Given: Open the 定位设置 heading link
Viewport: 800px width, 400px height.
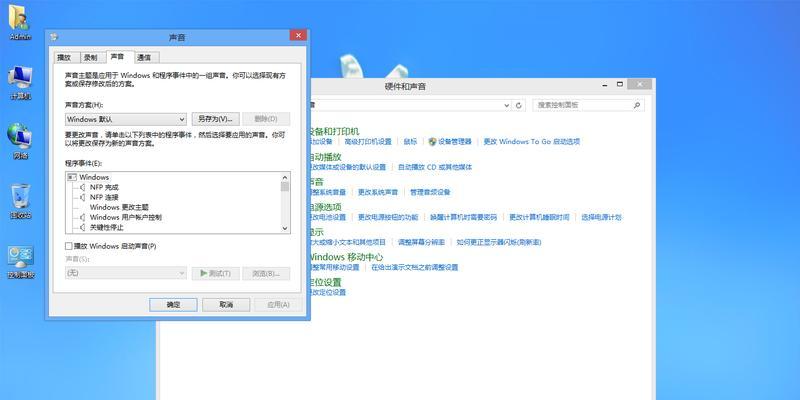Looking at the screenshot, I should 326,282.
